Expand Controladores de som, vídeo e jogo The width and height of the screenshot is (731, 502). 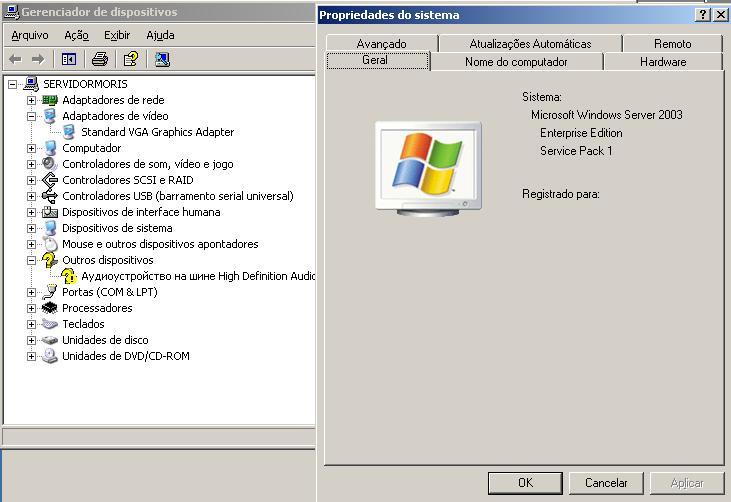click(31, 164)
